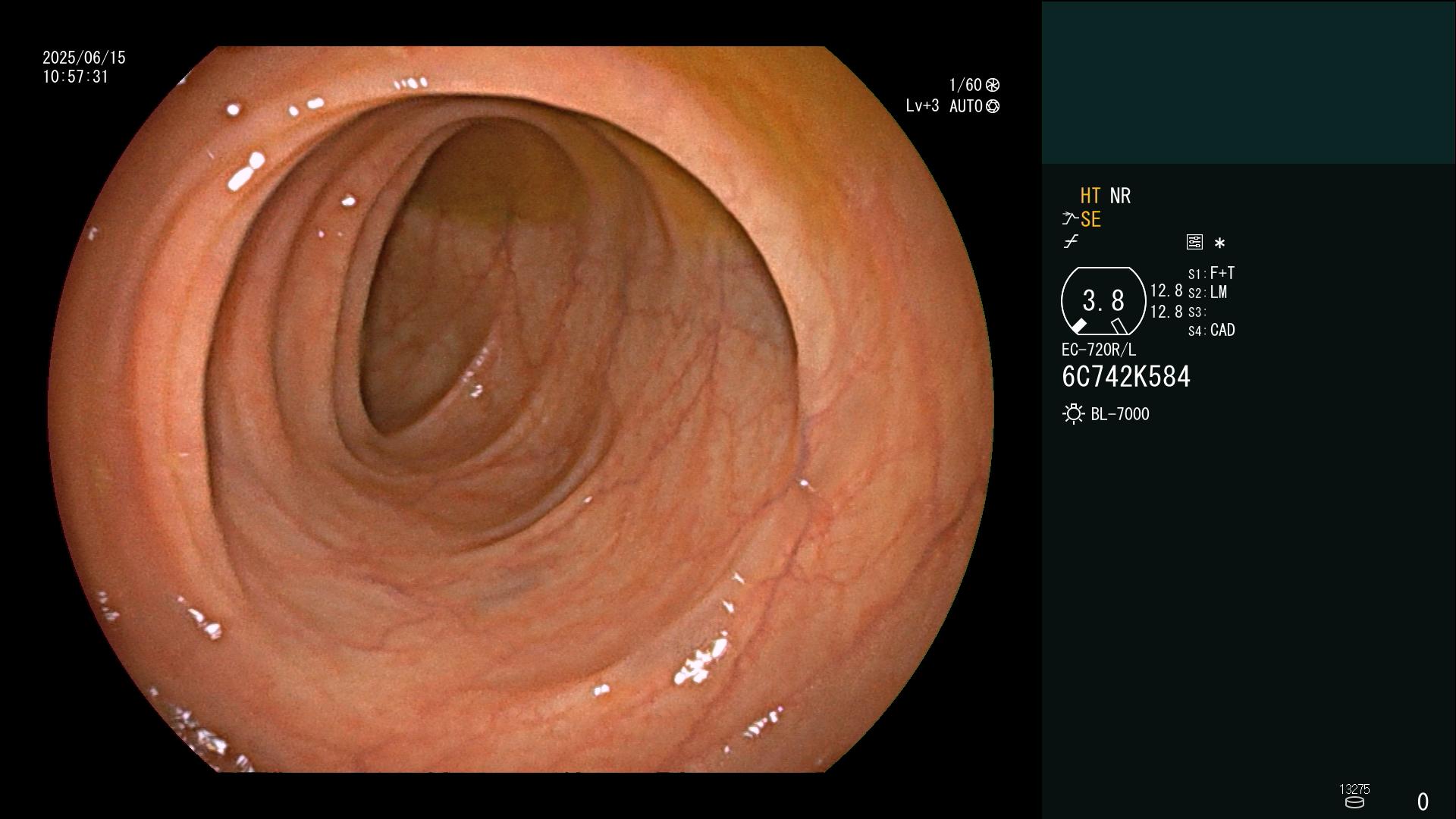Click the date 2025/06/15
The height and width of the screenshot is (819, 1456).
pyautogui.click(x=84, y=58)
